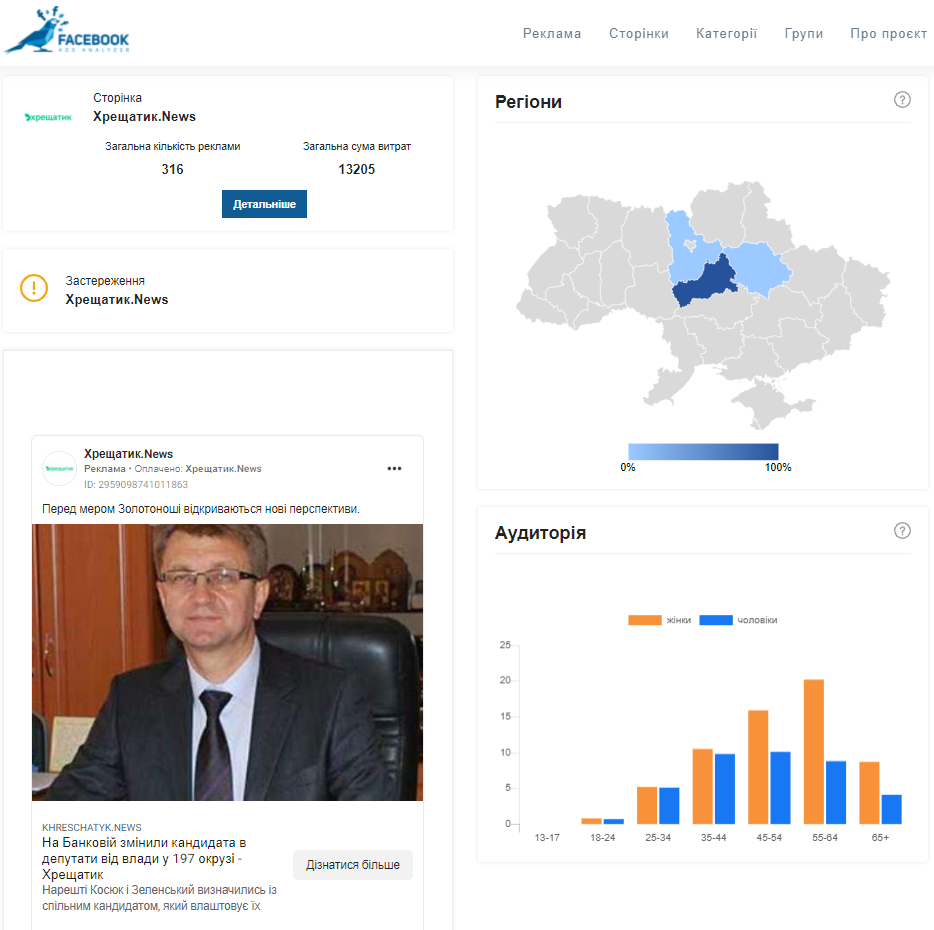Click Хрещатик.News under Застереження
The height and width of the screenshot is (930, 934).
(x=117, y=299)
